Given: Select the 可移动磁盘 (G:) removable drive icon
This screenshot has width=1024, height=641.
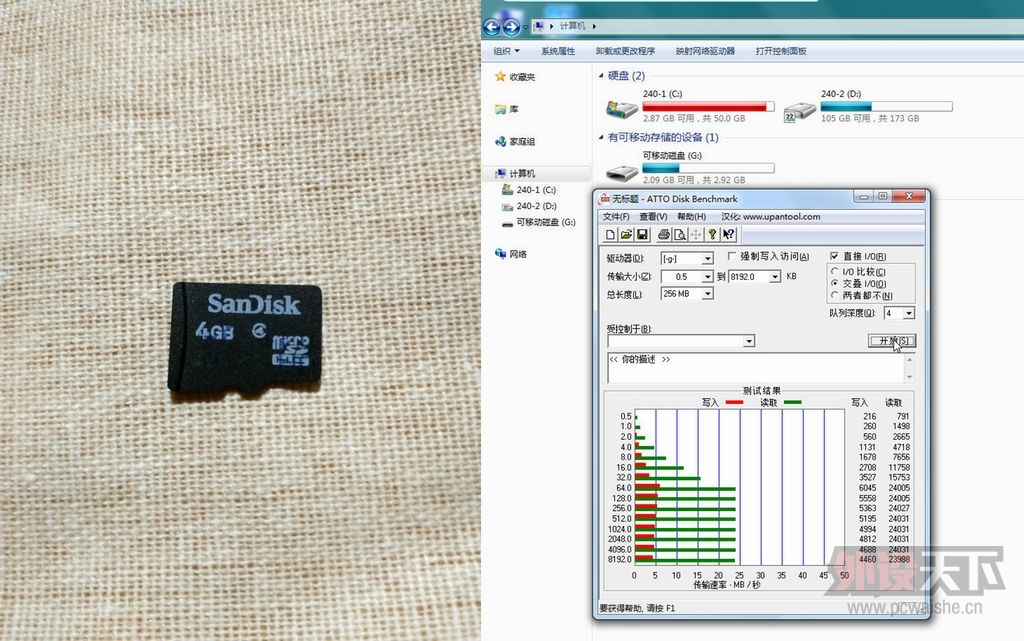Looking at the screenshot, I should pyautogui.click(x=622, y=172).
